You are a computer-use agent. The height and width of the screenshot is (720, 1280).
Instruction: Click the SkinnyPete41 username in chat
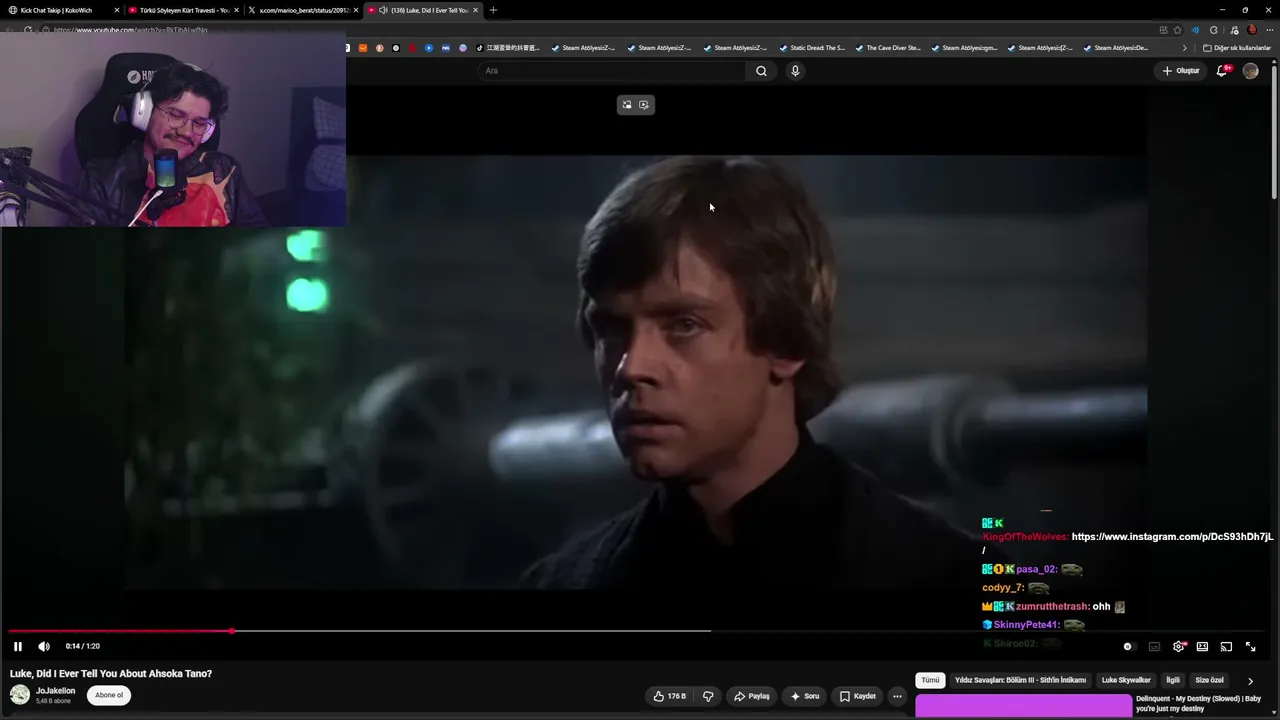tap(1026, 625)
